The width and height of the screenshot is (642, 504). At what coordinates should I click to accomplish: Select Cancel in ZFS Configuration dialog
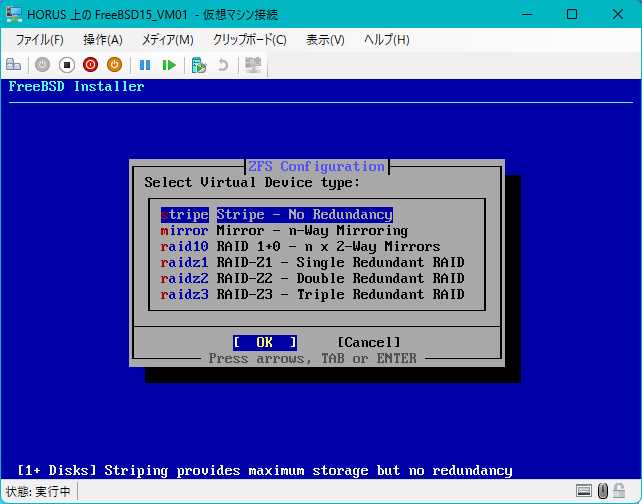click(x=369, y=342)
